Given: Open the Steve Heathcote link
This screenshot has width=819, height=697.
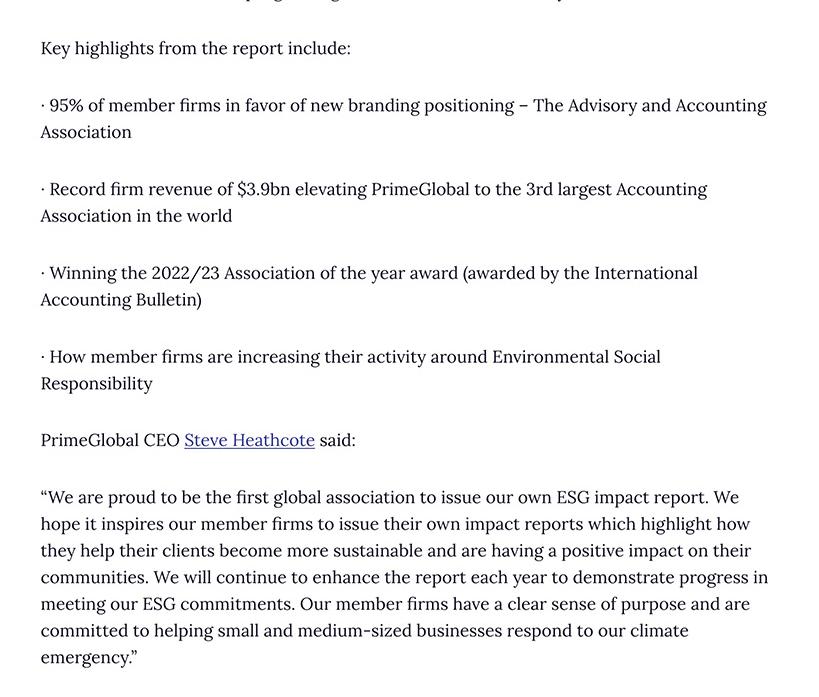Looking at the screenshot, I should (x=249, y=440).
